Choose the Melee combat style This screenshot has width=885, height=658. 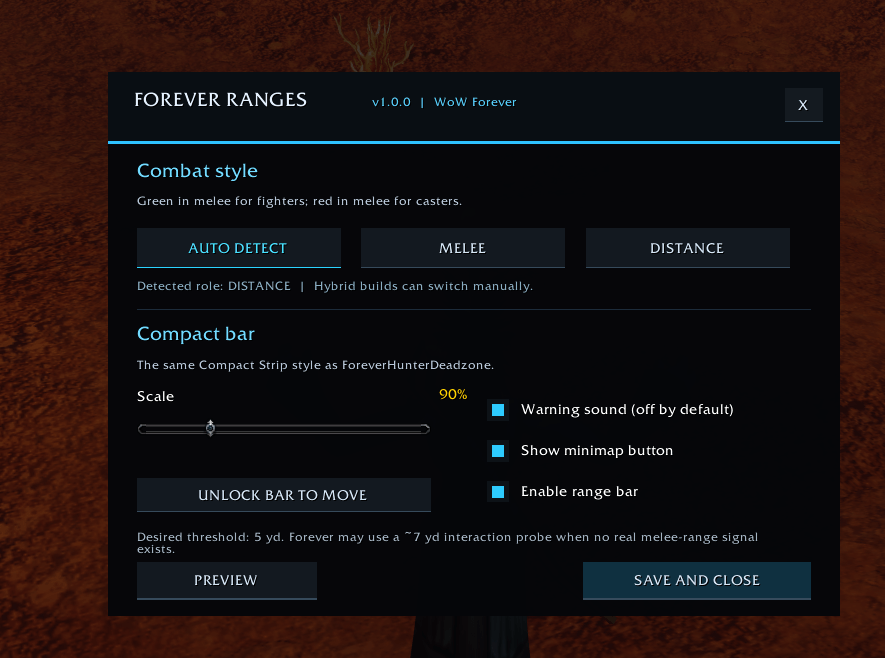pos(462,248)
